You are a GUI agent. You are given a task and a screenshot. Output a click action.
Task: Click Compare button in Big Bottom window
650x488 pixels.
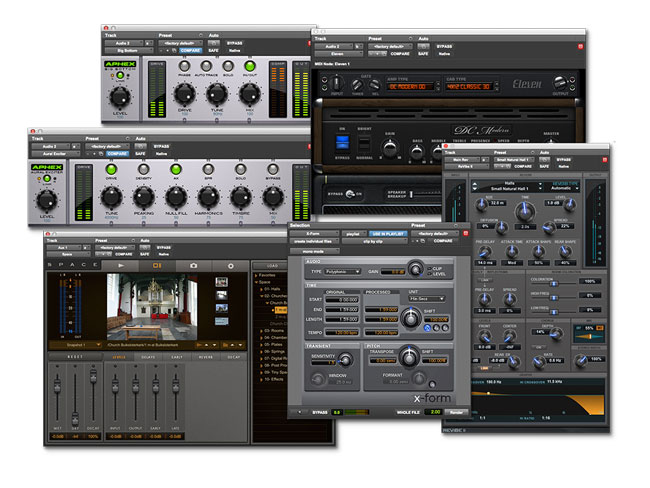point(190,51)
